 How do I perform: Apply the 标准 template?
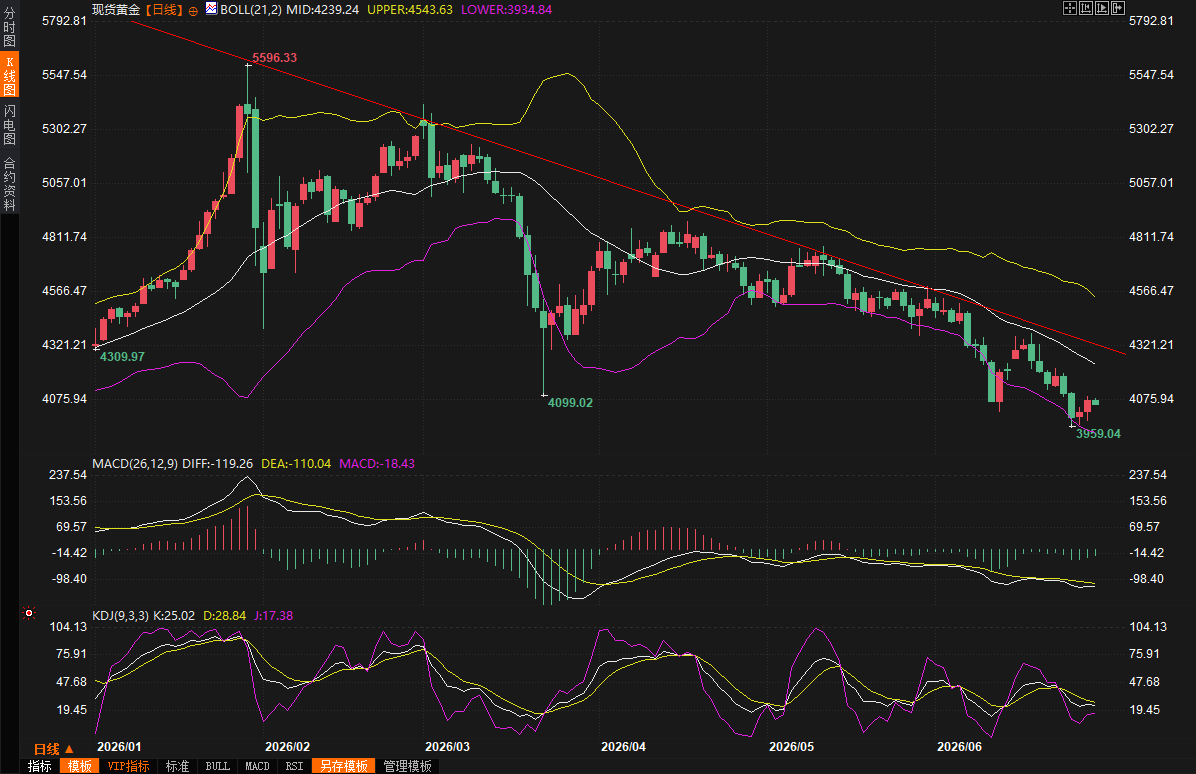tap(177, 766)
